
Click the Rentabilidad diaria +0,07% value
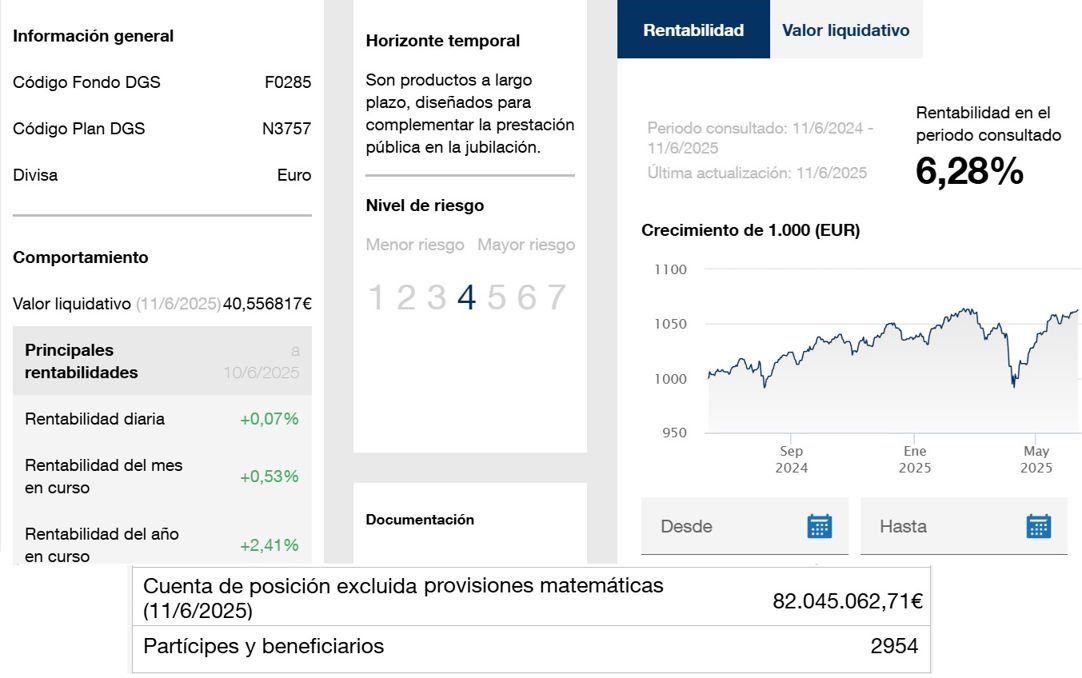pyautogui.click(x=269, y=419)
